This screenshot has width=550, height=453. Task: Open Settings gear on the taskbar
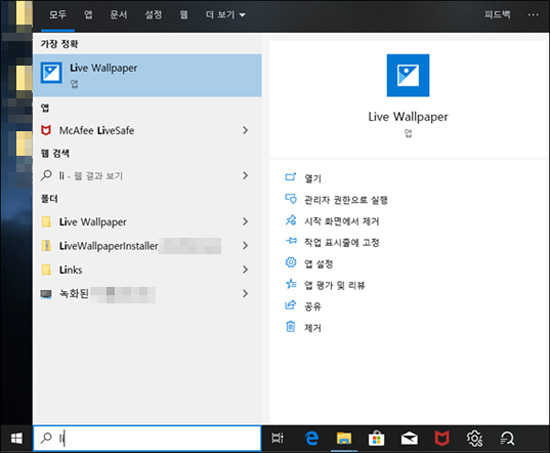[x=475, y=439]
